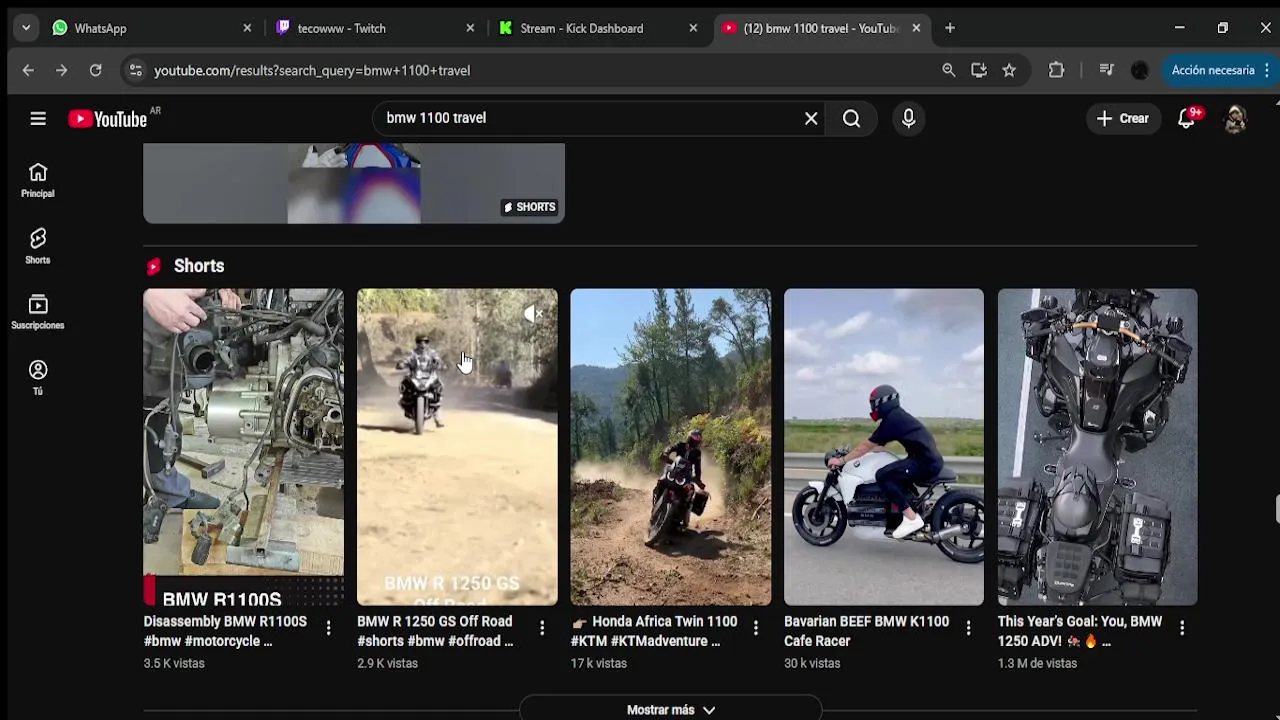Expand results with Mostrar más
The width and height of the screenshot is (1280, 720).
[x=670, y=710]
